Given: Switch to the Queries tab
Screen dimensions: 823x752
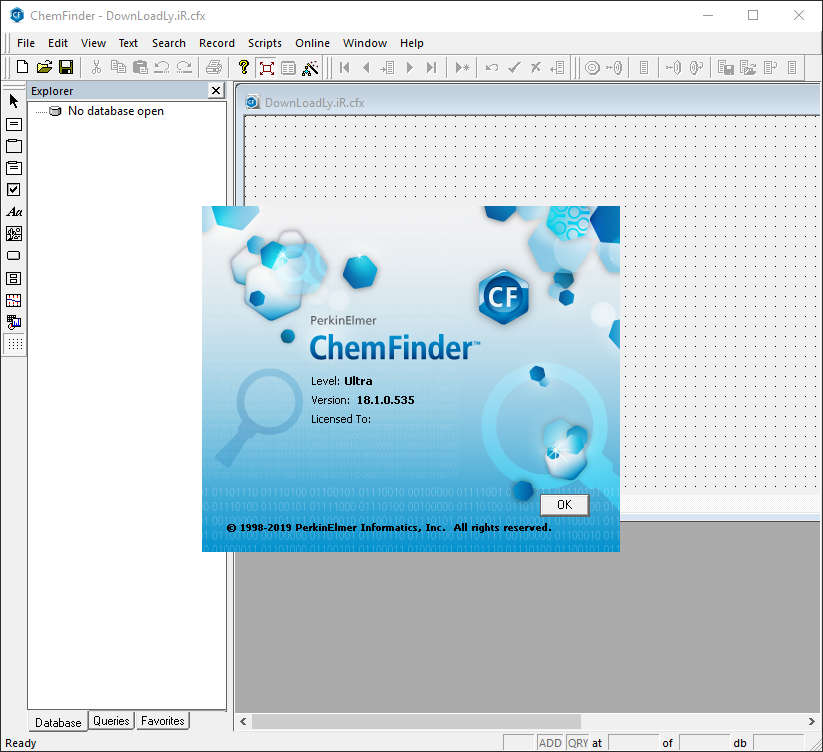Looking at the screenshot, I should (x=111, y=720).
